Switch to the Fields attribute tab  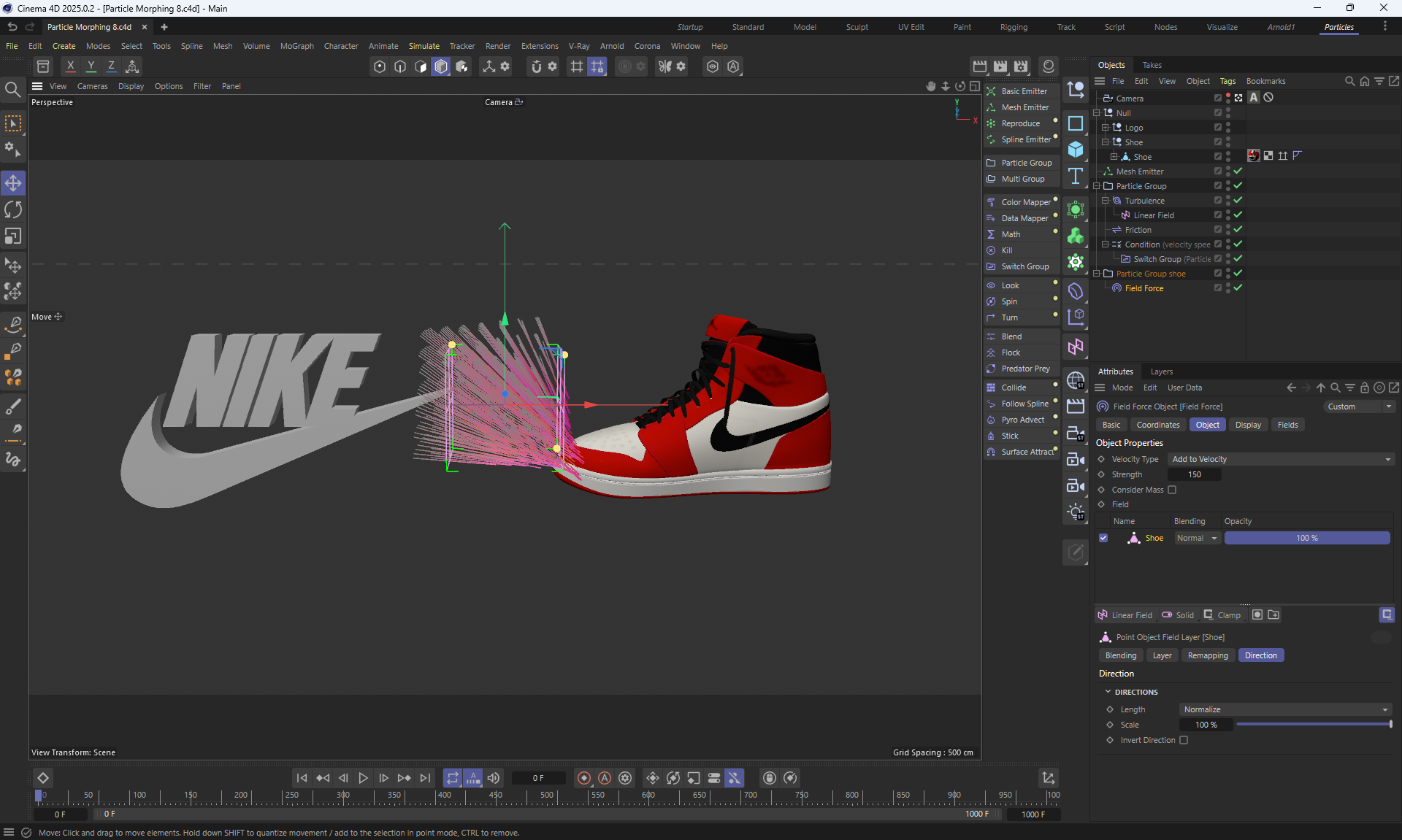point(1287,425)
